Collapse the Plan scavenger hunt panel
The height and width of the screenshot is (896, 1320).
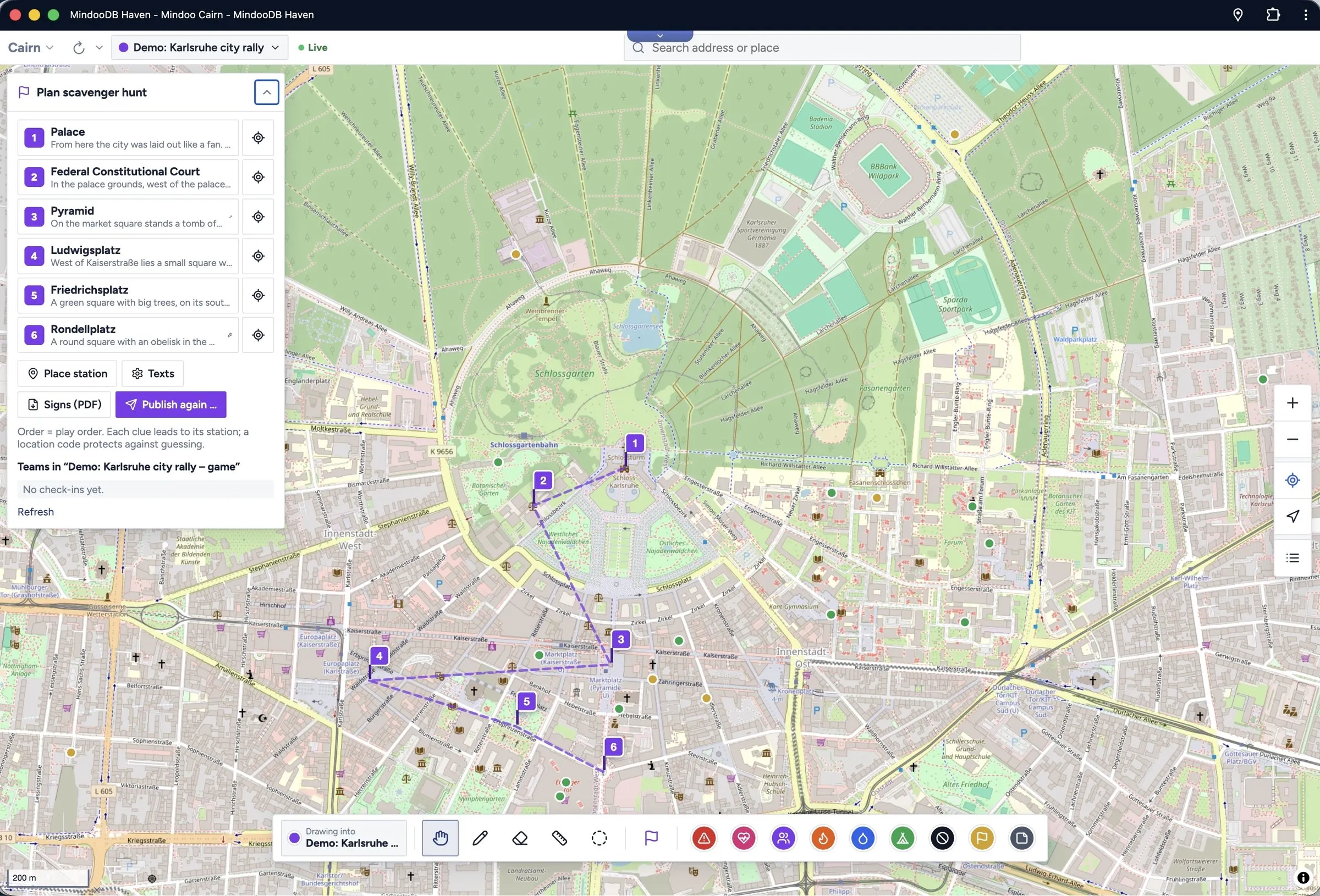tap(266, 92)
